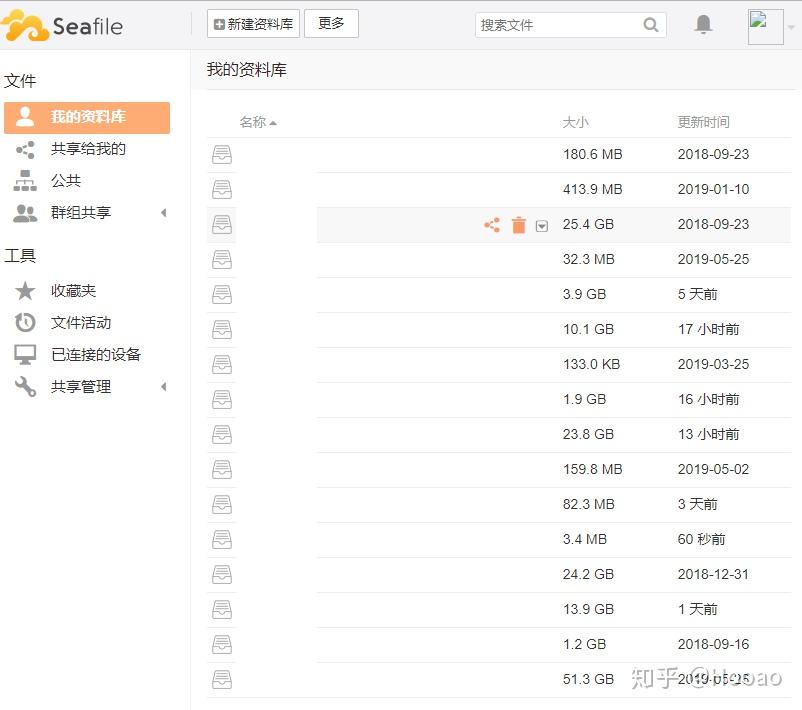Delete the highlighted library using the trash icon
802x710 pixels.
click(x=518, y=225)
